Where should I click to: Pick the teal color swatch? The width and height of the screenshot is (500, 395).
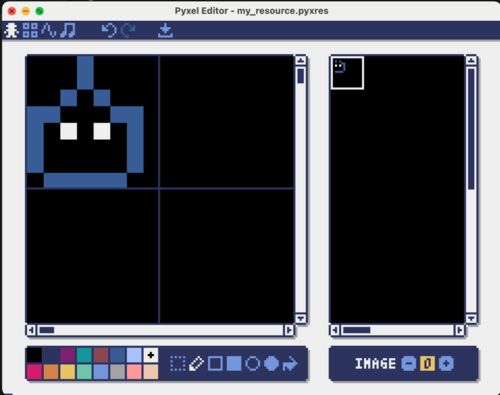pos(84,355)
